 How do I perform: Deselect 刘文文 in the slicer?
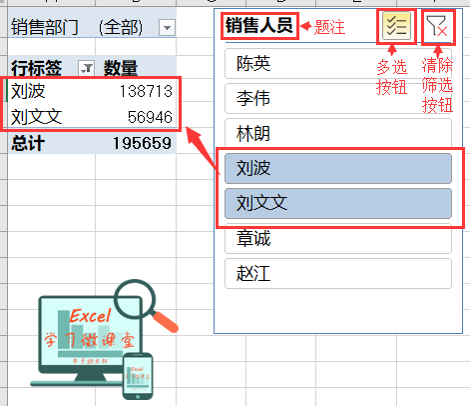point(338,204)
